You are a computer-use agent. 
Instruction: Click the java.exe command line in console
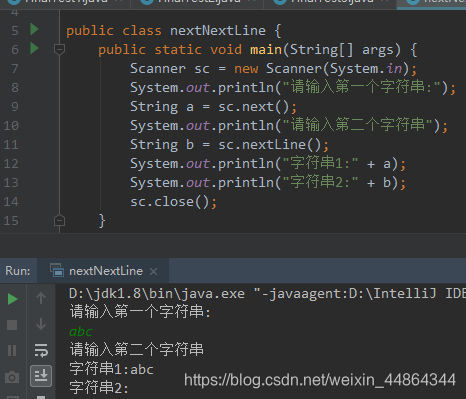coord(267,294)
